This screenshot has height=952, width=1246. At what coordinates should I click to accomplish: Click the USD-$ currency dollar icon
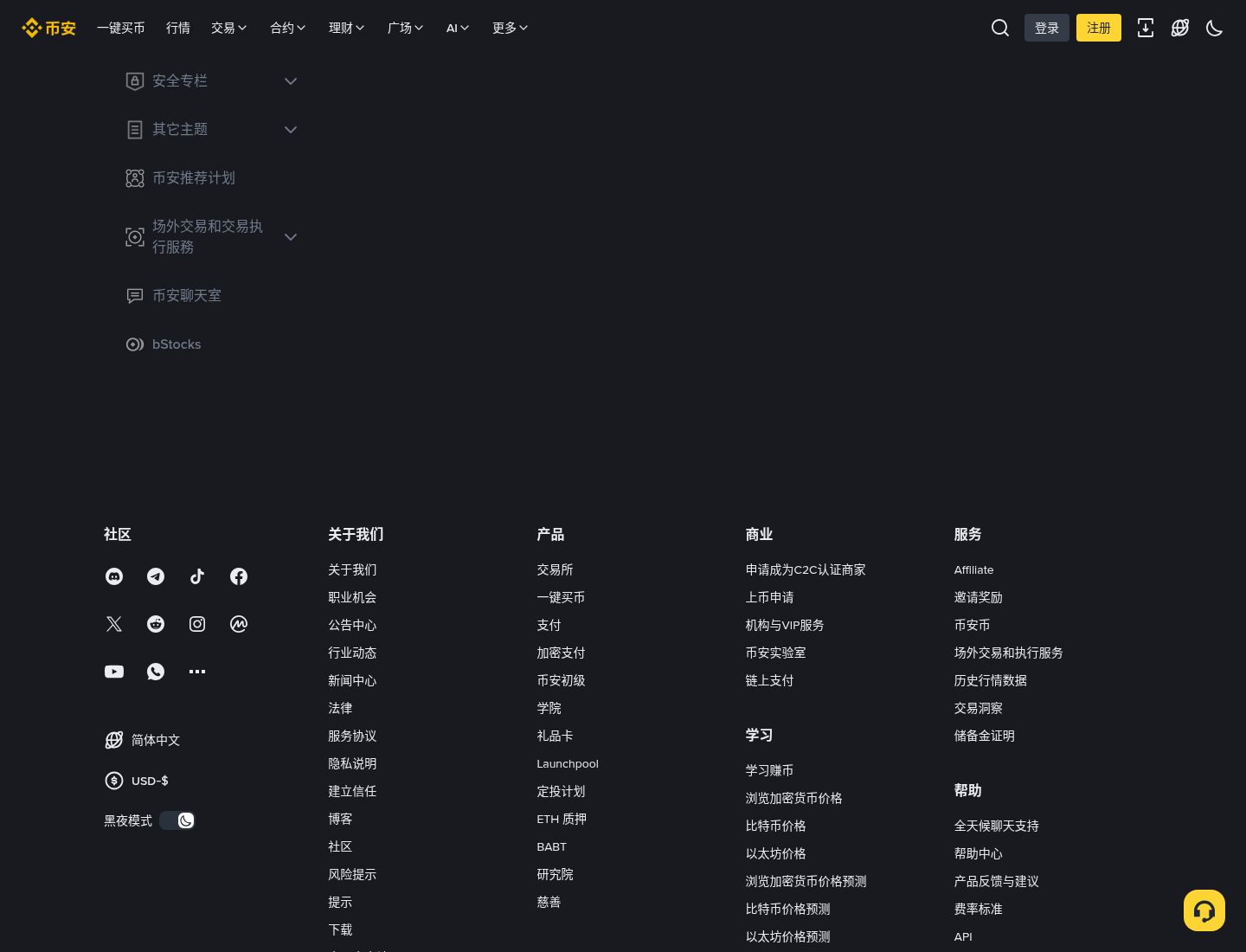pos(114,781)
